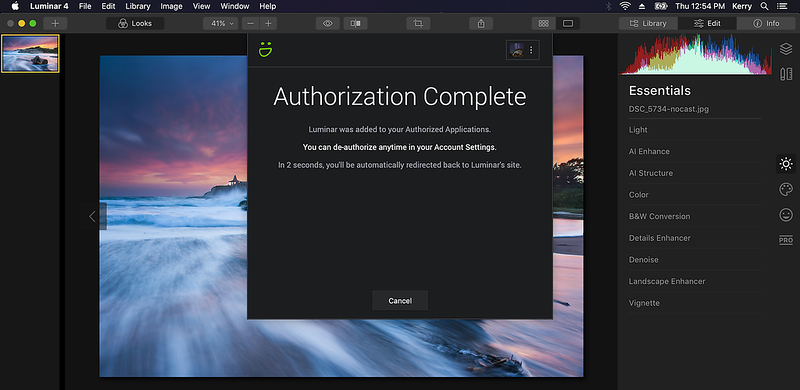Select the Creative palette icon
Image resolution: width=800 pixels, height=390 pixels.
[786, 189]
